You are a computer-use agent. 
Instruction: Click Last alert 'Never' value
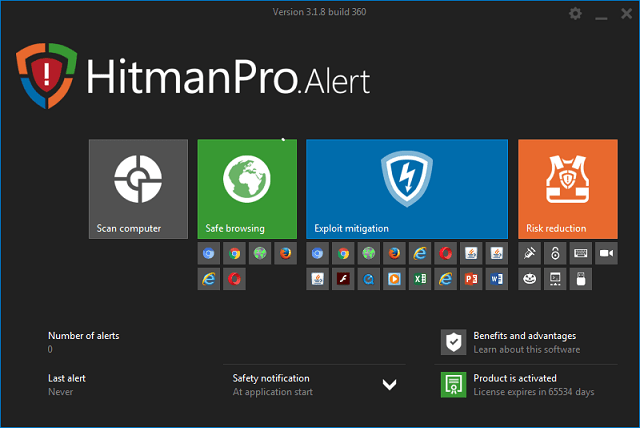(60, 392)
